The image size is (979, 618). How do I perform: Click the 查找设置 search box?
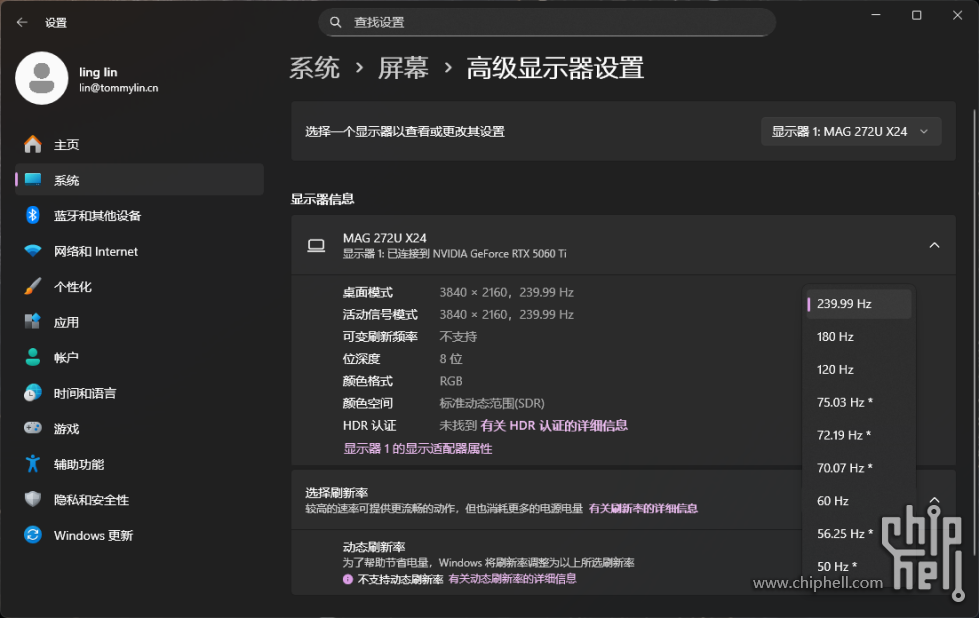(x=547, y=22)
